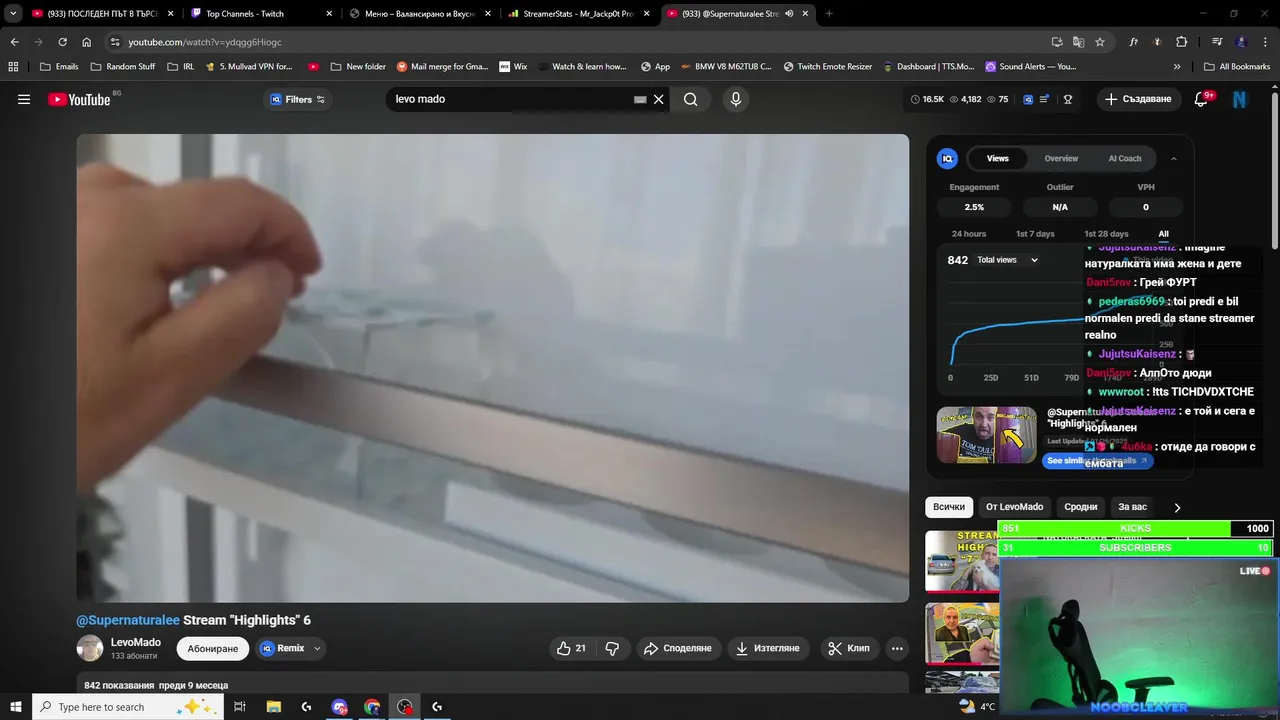1280x720 pixels.
Task: Bookmark this page with the star
Action: pyautogui.click(x=1100, y=42)
